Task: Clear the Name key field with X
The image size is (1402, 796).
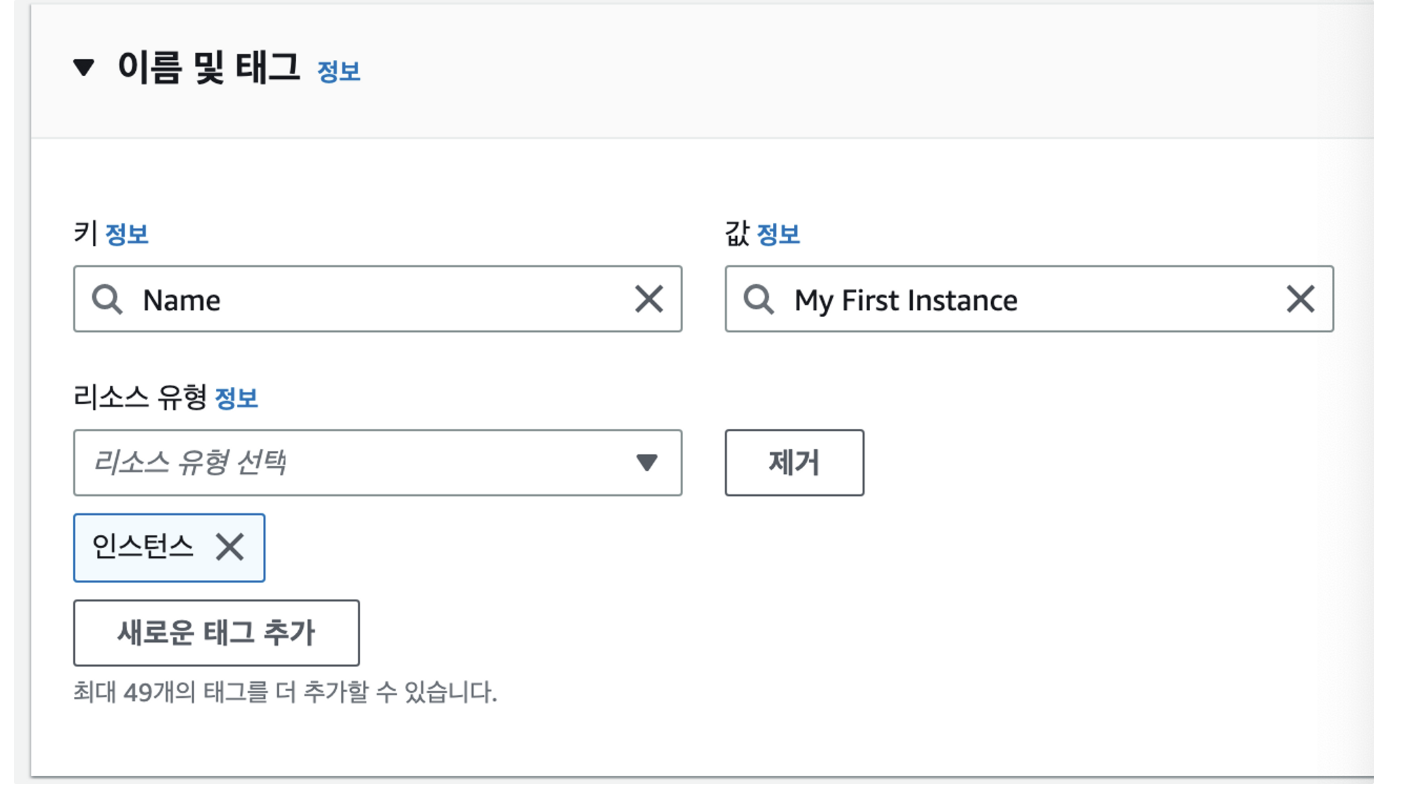Action: pos(649,299)
